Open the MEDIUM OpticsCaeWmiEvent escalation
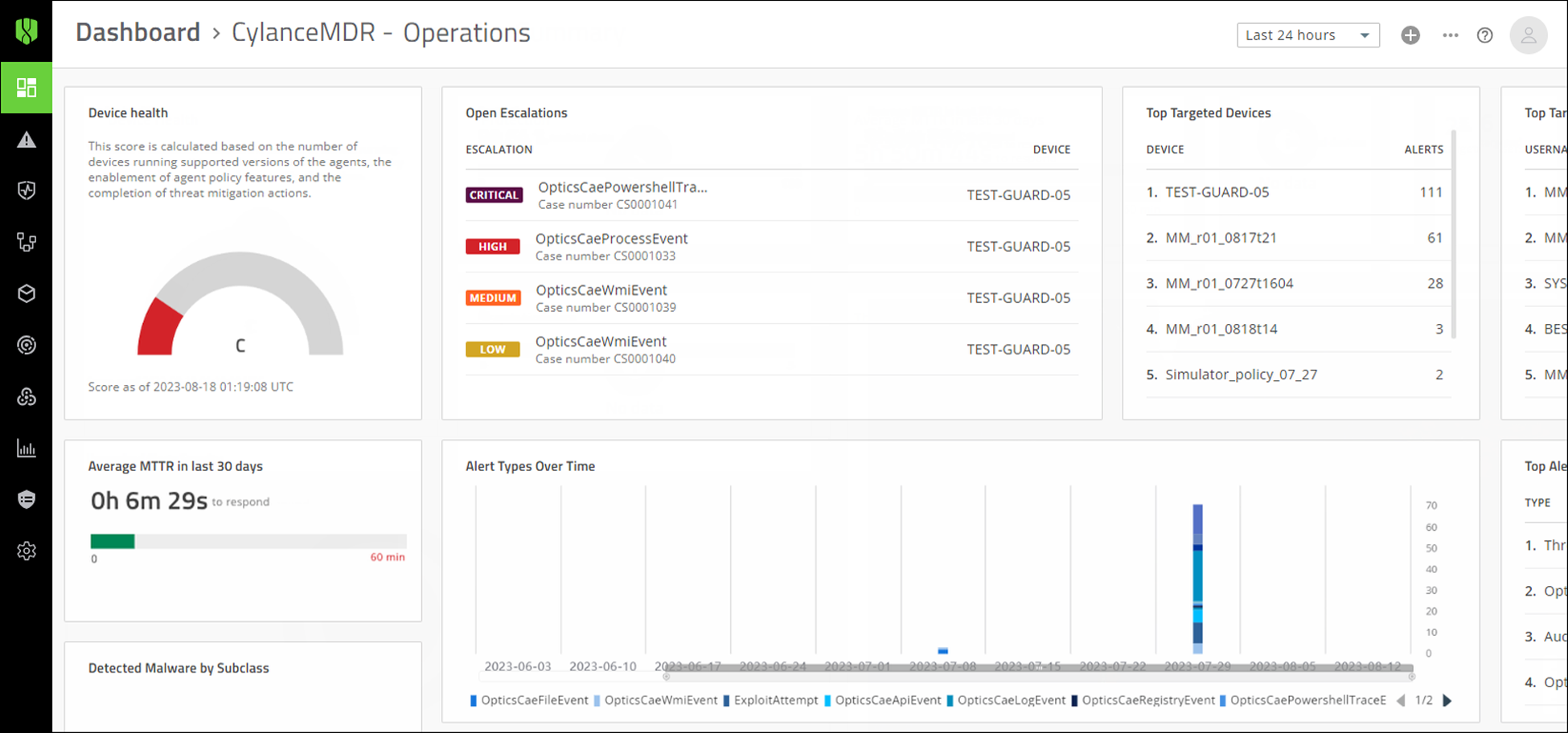This screenshot has width=1568, height=733. coord(772,298)
